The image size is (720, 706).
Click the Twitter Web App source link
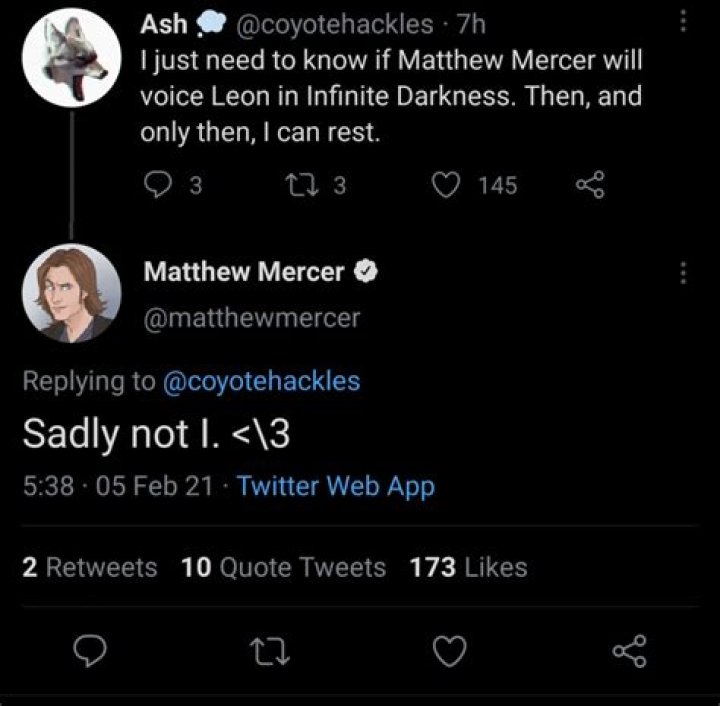(336, 487)
